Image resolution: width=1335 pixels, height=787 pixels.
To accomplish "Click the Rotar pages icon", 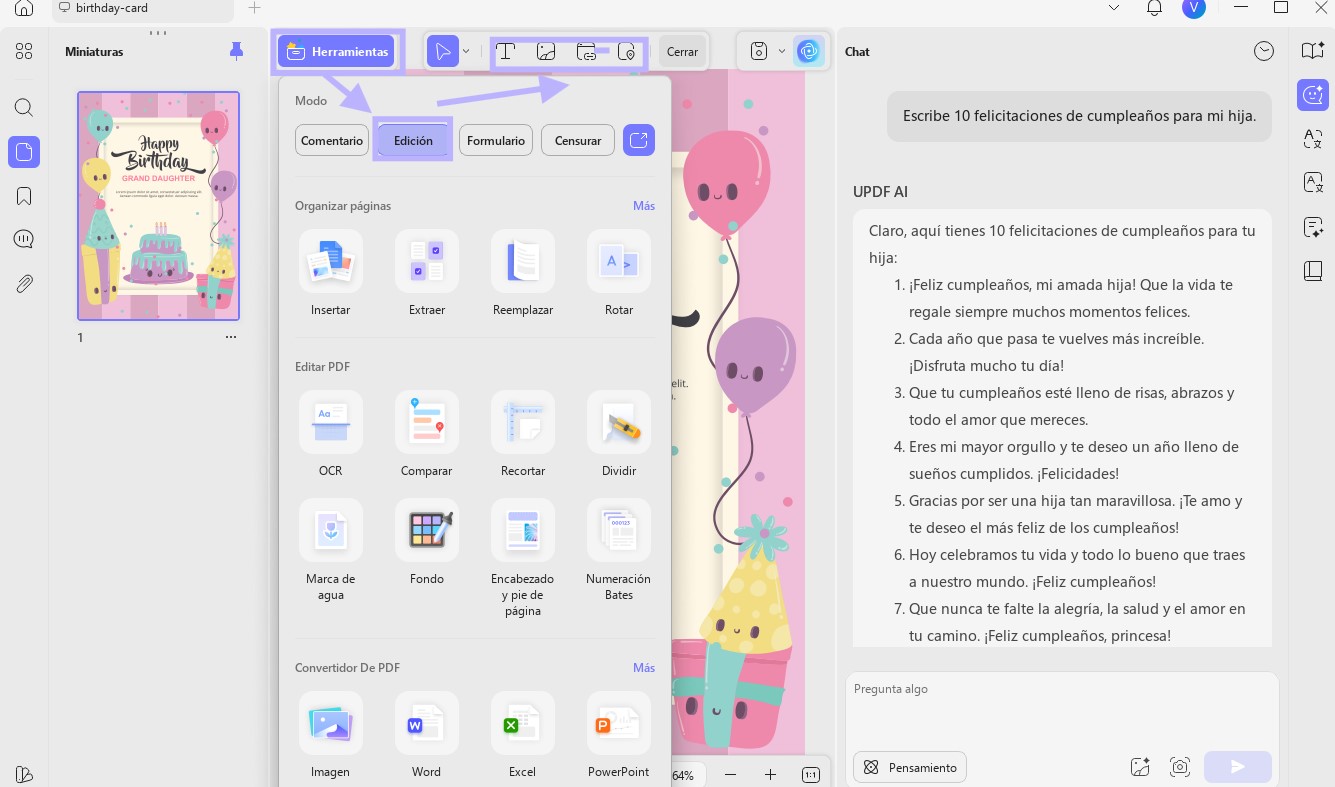I will [x=619, y=262].
